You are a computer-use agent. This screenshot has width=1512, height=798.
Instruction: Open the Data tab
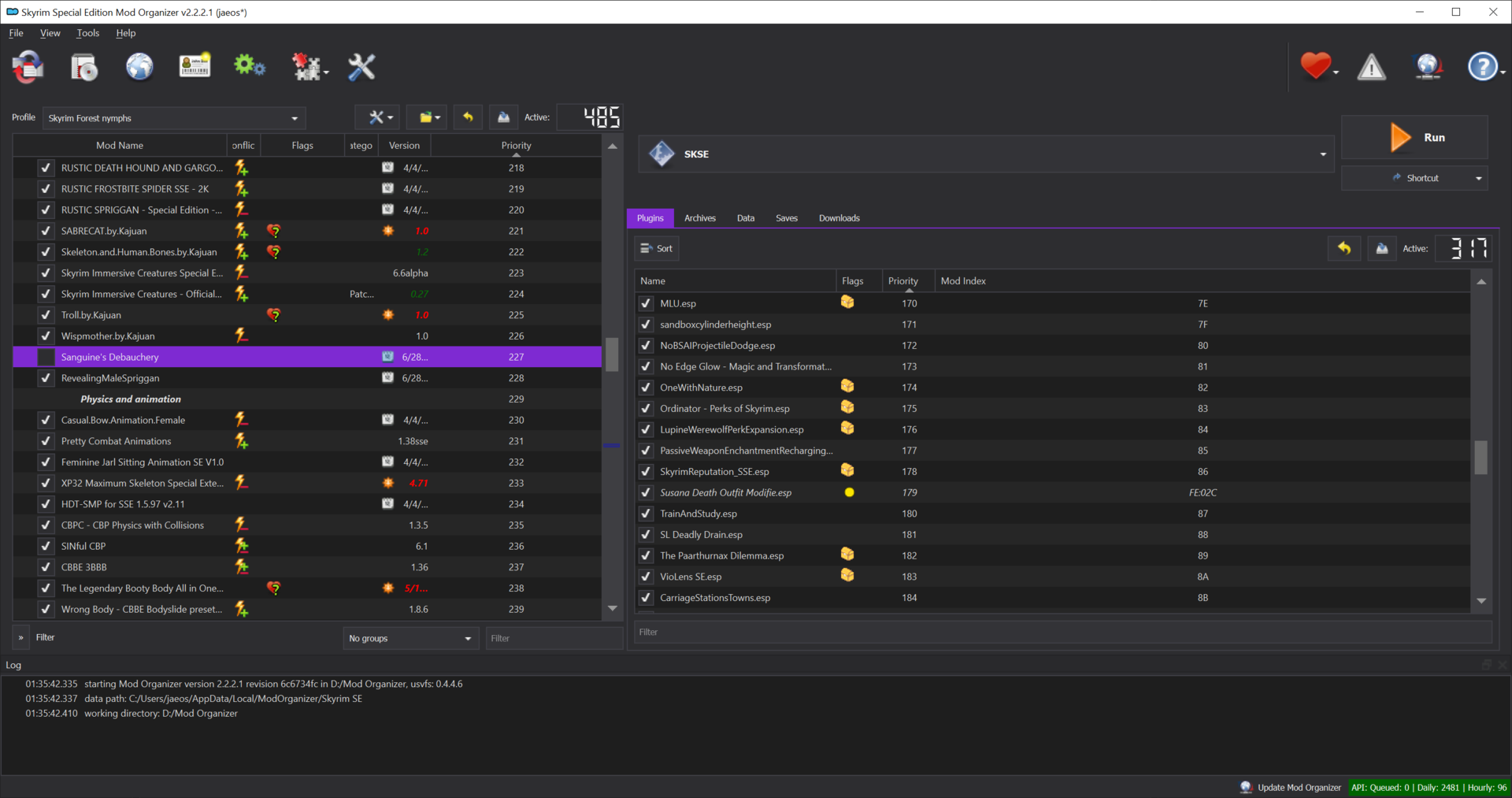(746, 218)
